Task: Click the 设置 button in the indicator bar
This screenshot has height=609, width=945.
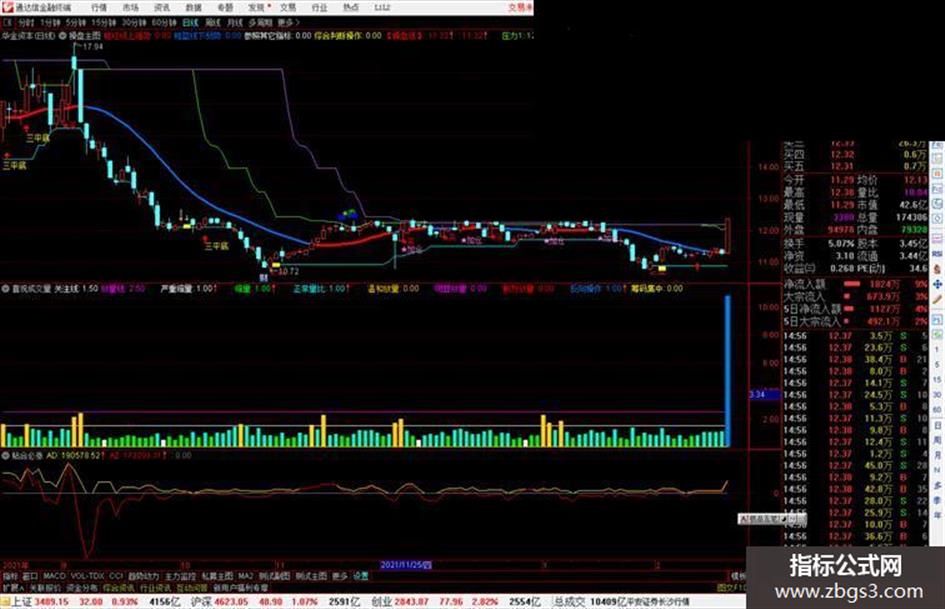Action: (x=360, y=576)
